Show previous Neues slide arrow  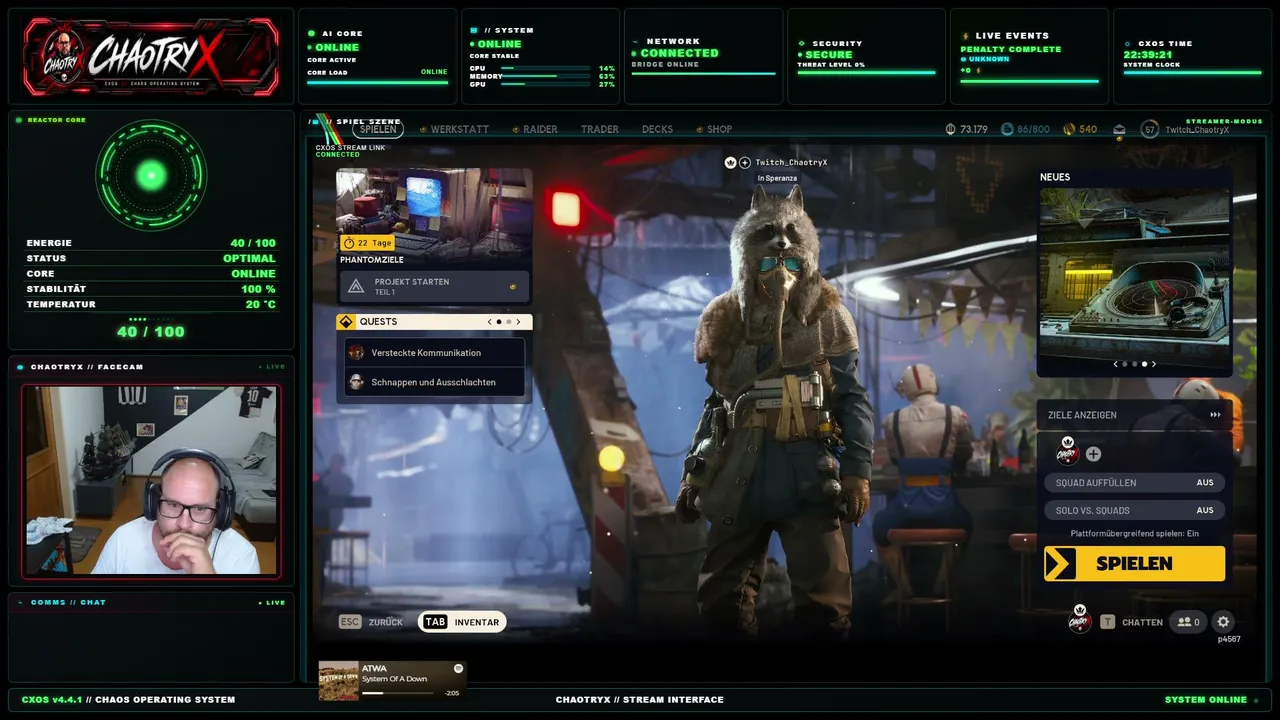[x=1116, y=364]
